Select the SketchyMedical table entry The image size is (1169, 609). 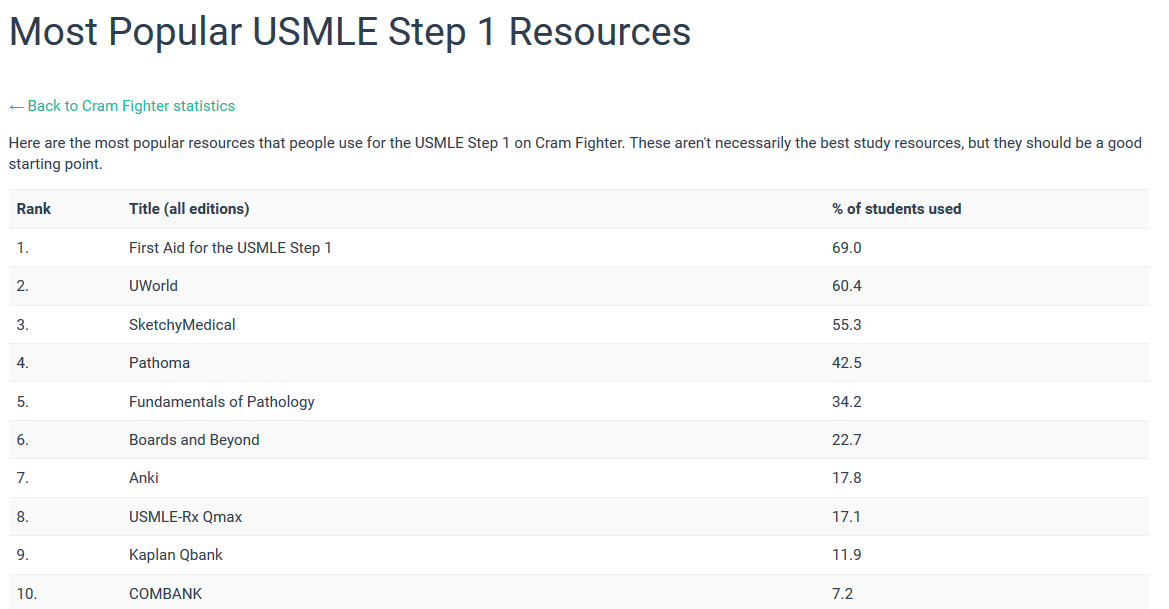[182, 324]
